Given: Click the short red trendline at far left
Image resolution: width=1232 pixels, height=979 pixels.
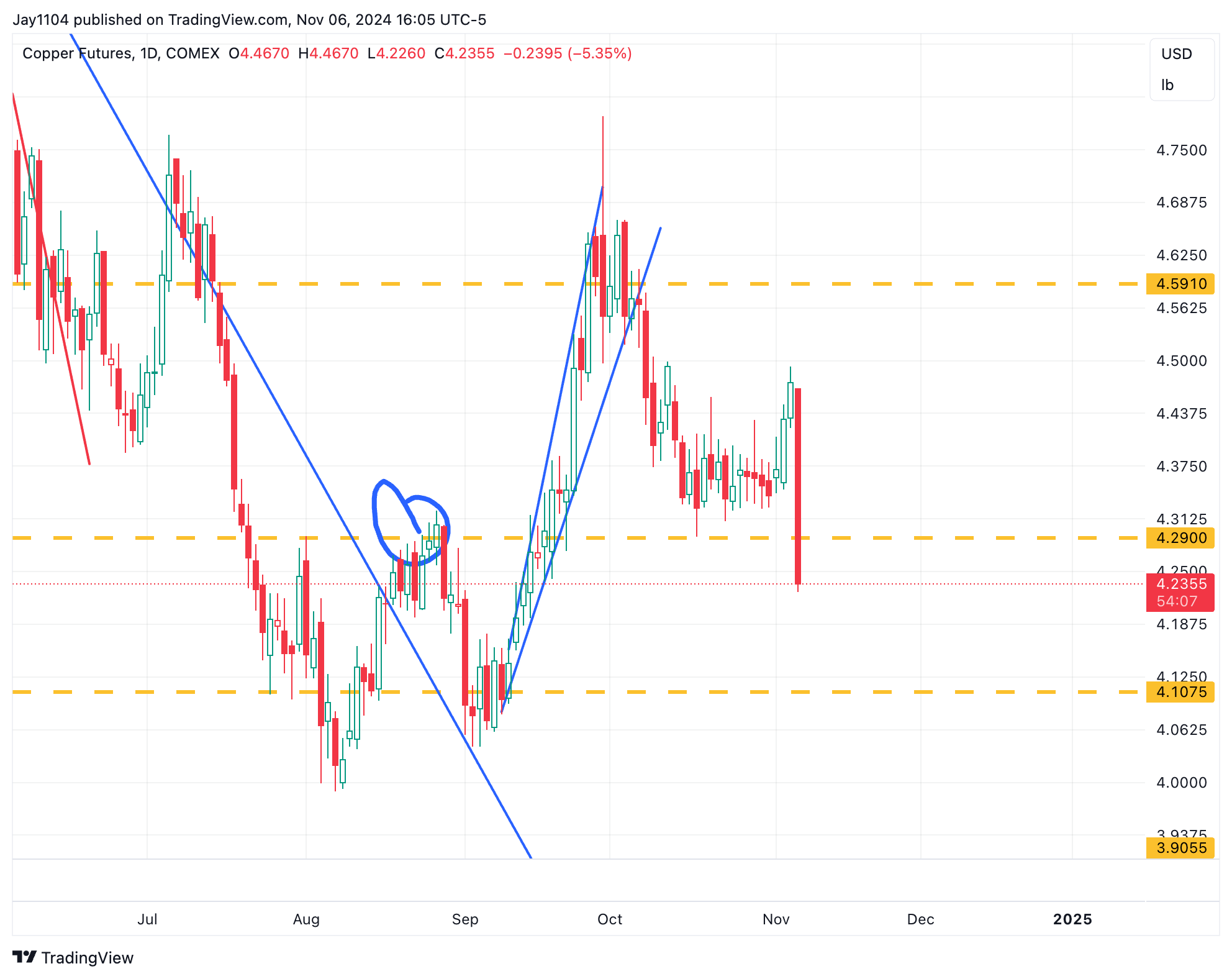Looking at the screenshot, I should click(x=51, y=280).
